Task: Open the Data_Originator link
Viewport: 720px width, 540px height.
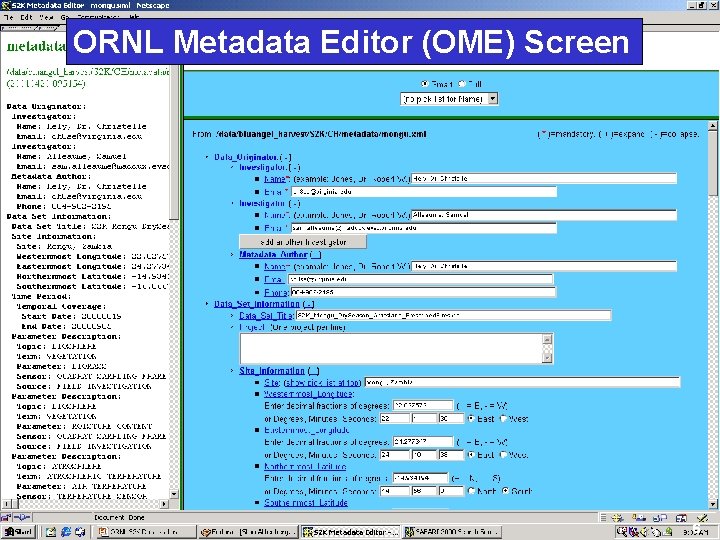Action: click(246, 157)
